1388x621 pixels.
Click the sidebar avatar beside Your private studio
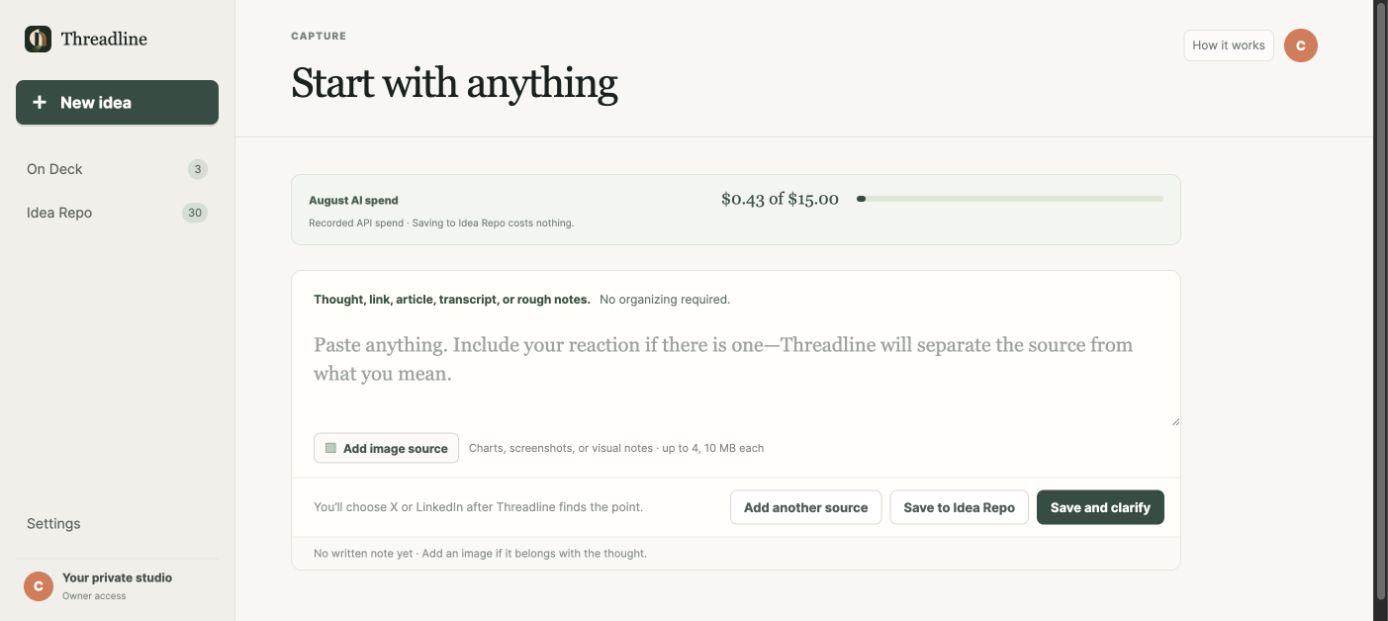38,586
